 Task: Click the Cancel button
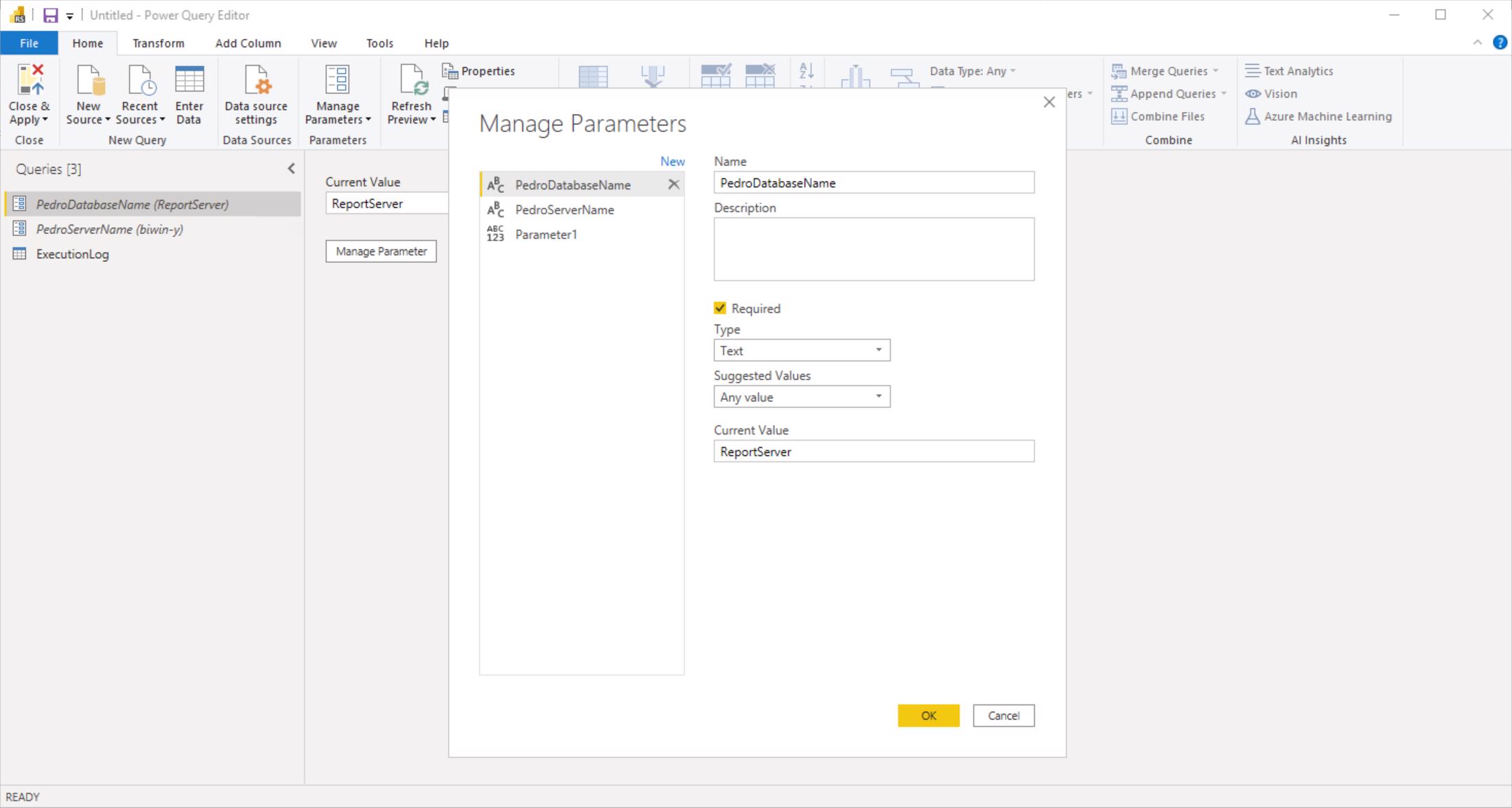(1003, 715)
